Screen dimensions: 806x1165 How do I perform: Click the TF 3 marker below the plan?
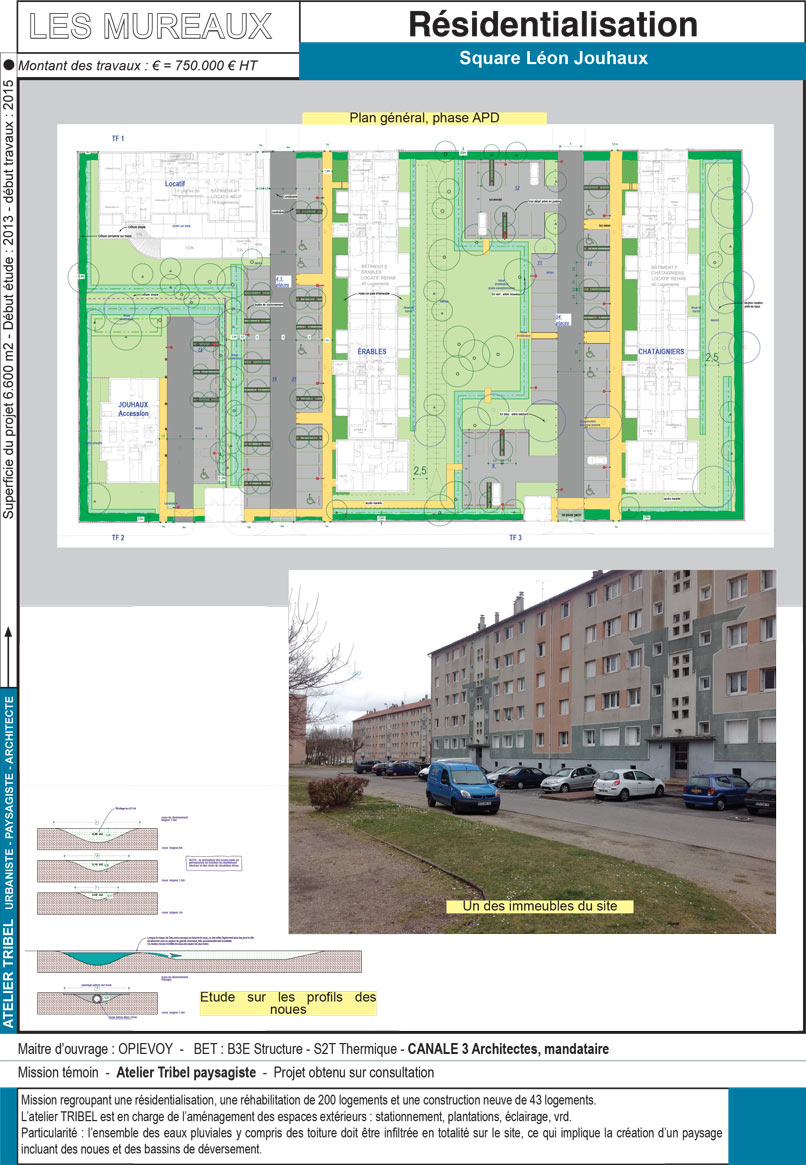pyautogui.click(x=516, y=538)
